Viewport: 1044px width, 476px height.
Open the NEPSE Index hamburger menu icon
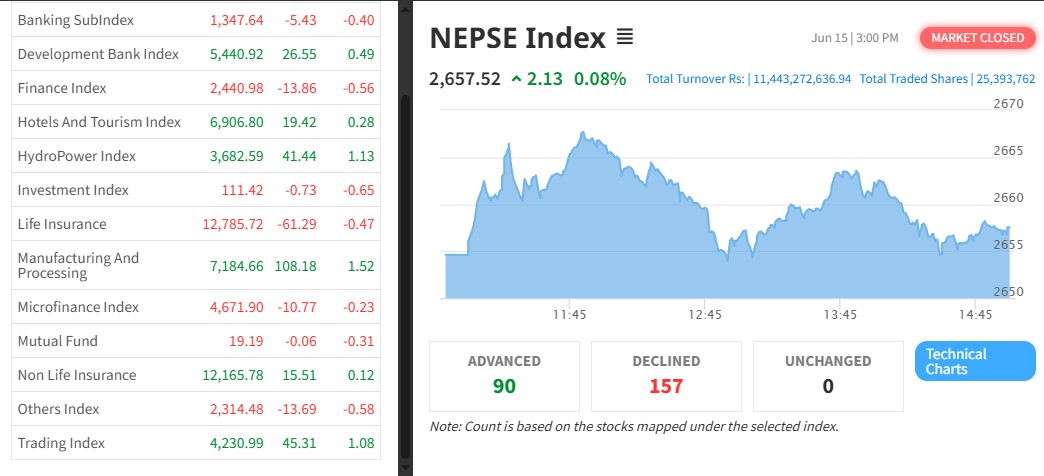coord(625,38)
